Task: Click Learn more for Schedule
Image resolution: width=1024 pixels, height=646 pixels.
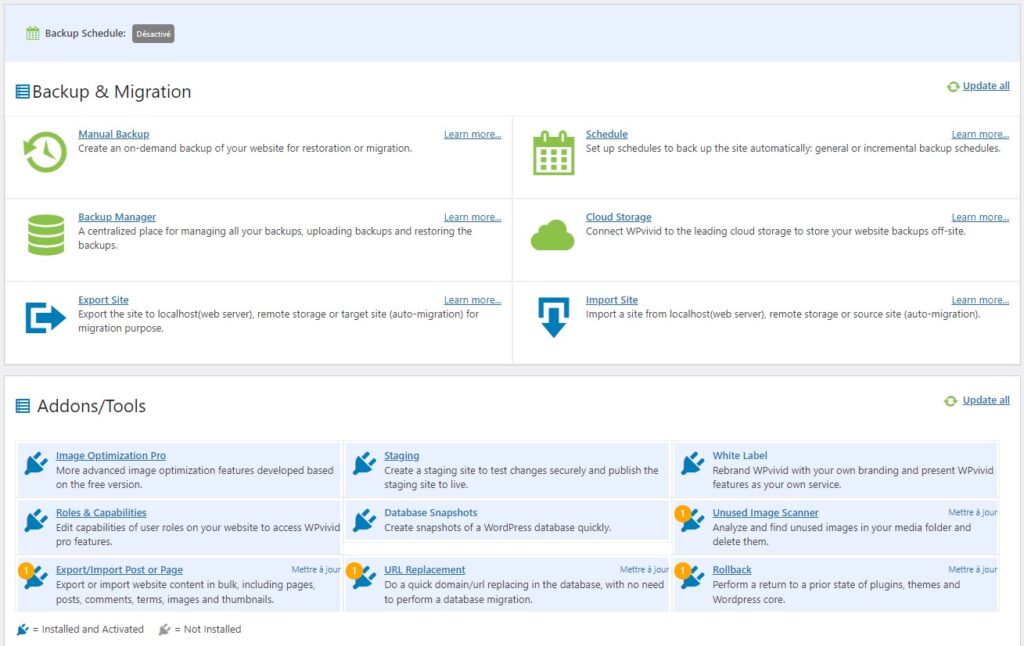Action: (980, 134)
